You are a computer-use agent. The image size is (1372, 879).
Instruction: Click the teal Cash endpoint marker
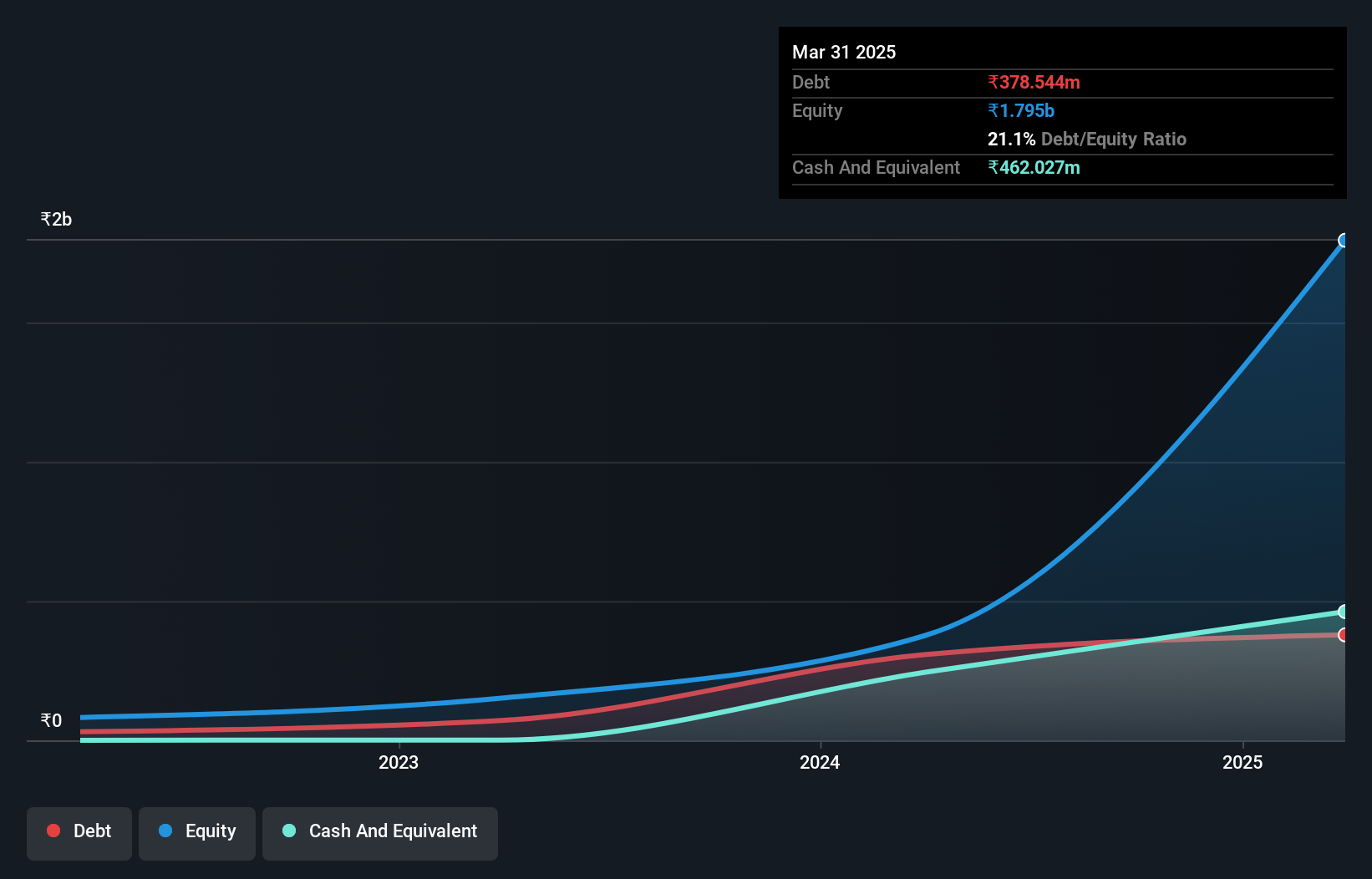coord(1344,612)
